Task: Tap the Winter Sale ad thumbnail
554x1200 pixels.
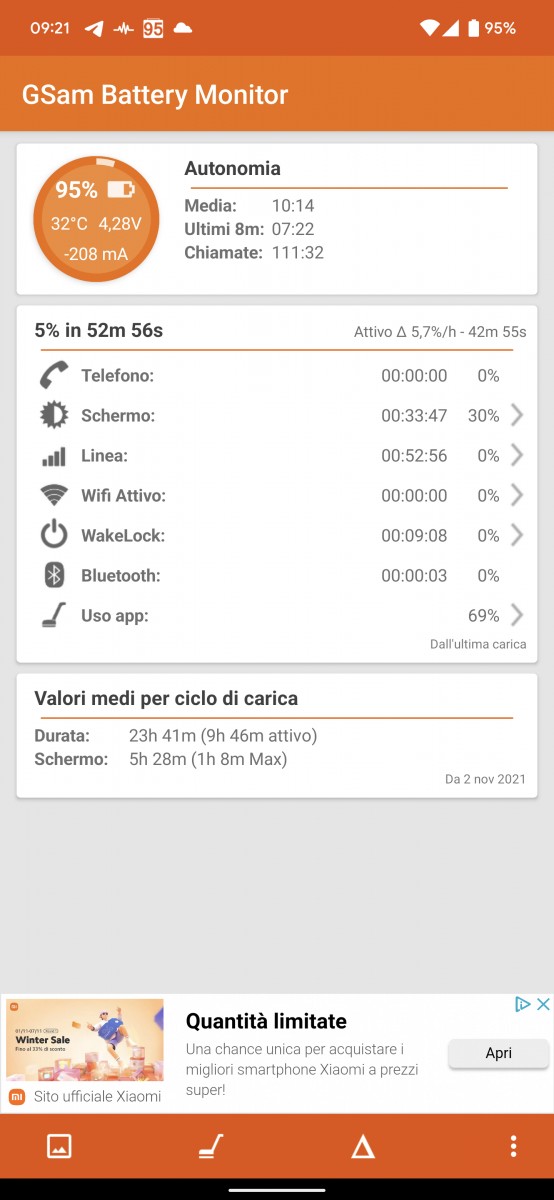Action: [85, 1041]
